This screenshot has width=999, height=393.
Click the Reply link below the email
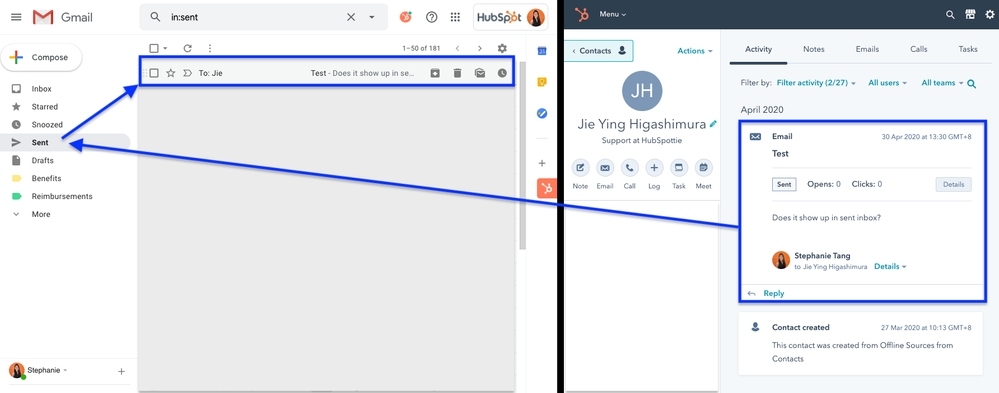pyautogui.click(x=773, y=294)
